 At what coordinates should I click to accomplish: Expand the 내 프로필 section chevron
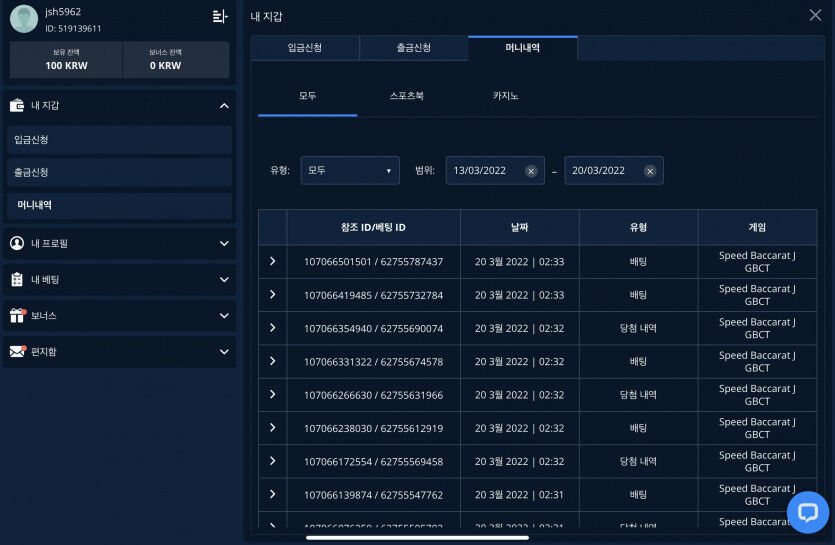click(224, 243)
